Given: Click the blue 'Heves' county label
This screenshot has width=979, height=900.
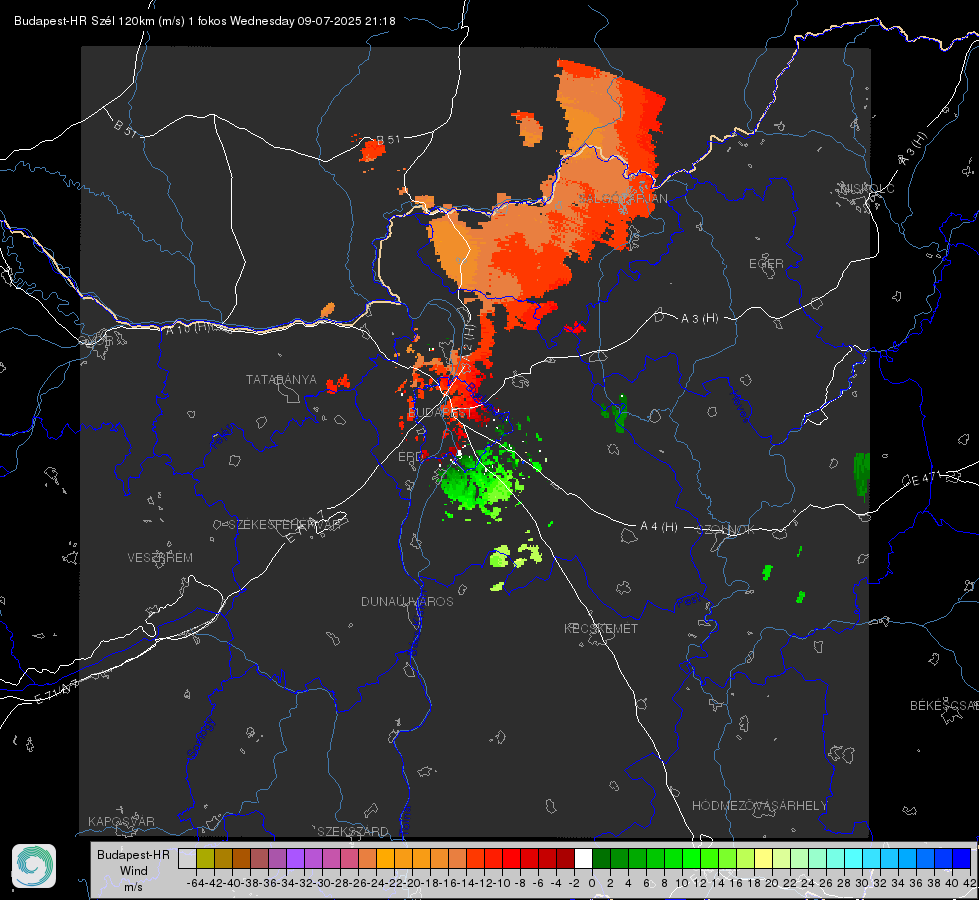Looking at the screenshot, I should [738, 407].
